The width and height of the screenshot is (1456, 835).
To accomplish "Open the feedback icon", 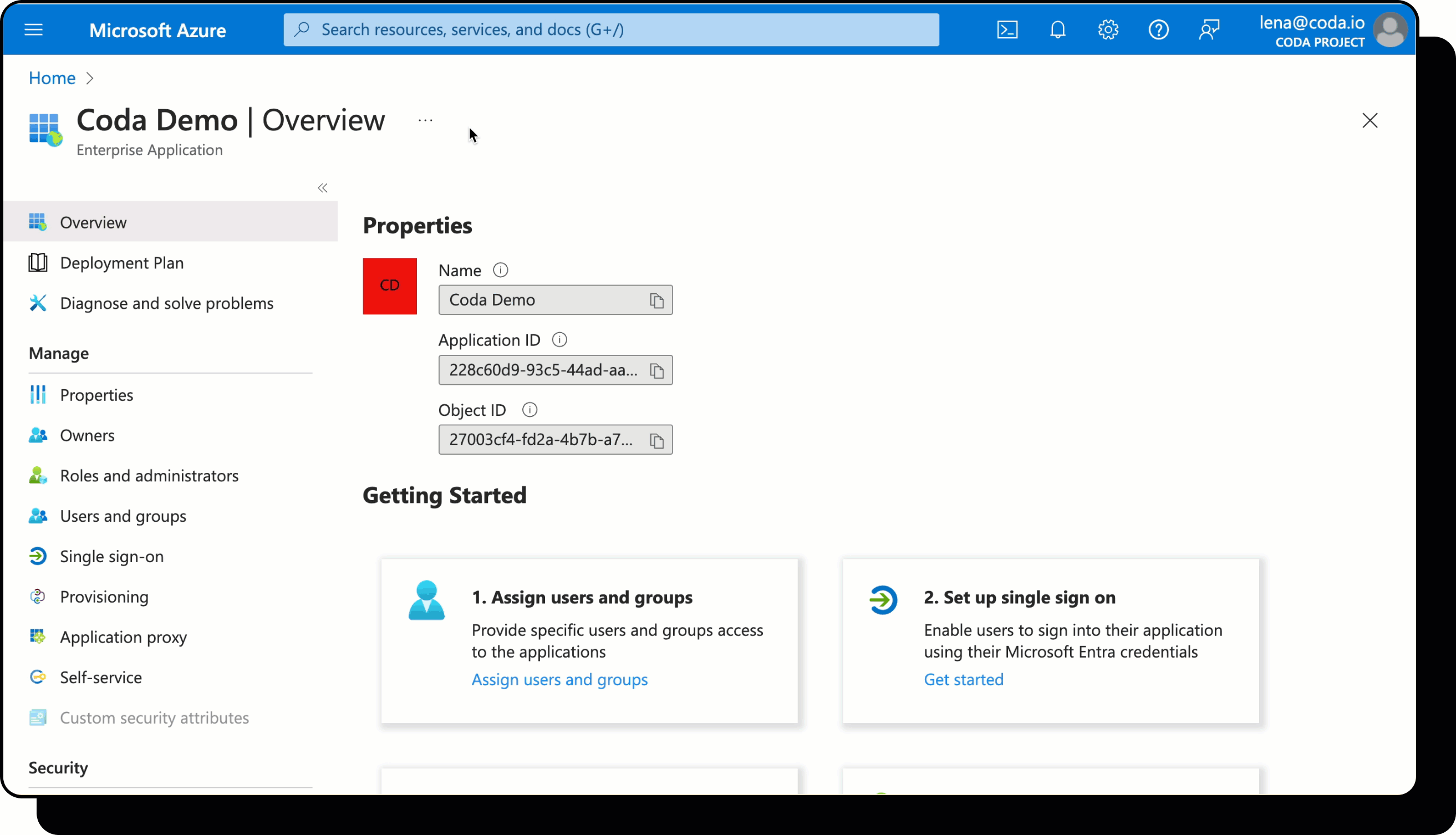I will tap(1209, 29).
